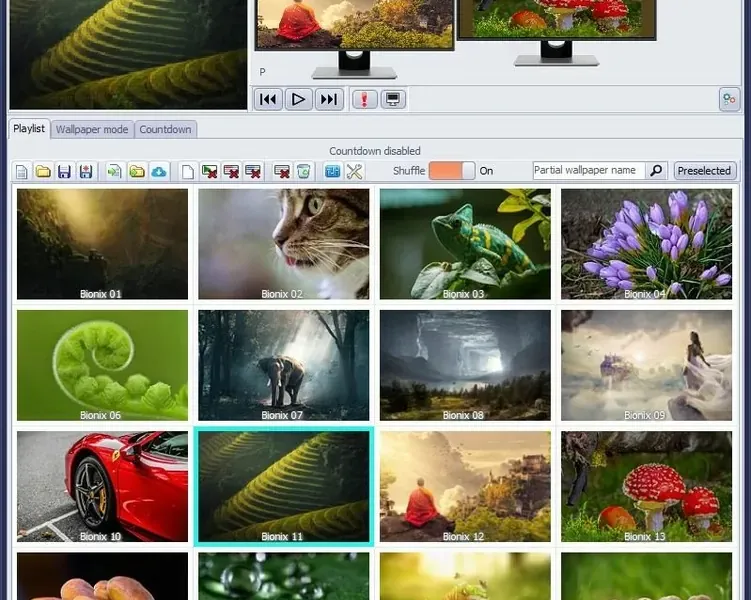Download wallpapers with blue cloud icon
Screen dimensions: 751x600
[159, 171]
